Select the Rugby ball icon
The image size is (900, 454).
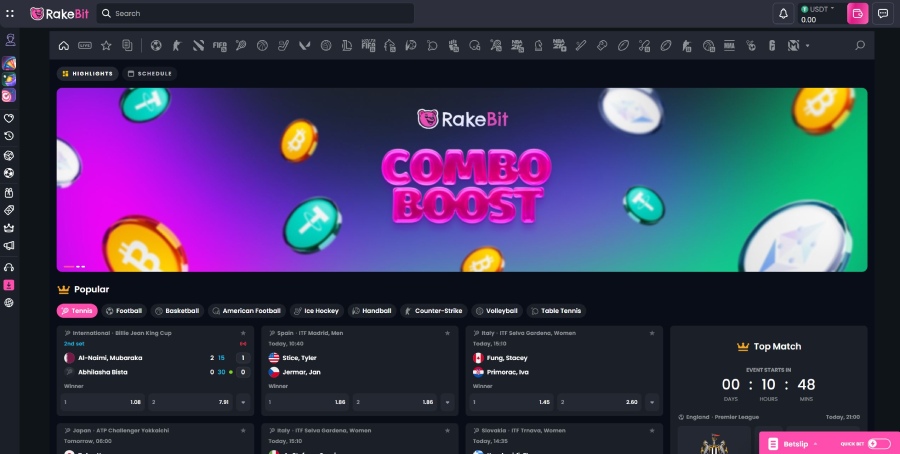coord(623,45)
